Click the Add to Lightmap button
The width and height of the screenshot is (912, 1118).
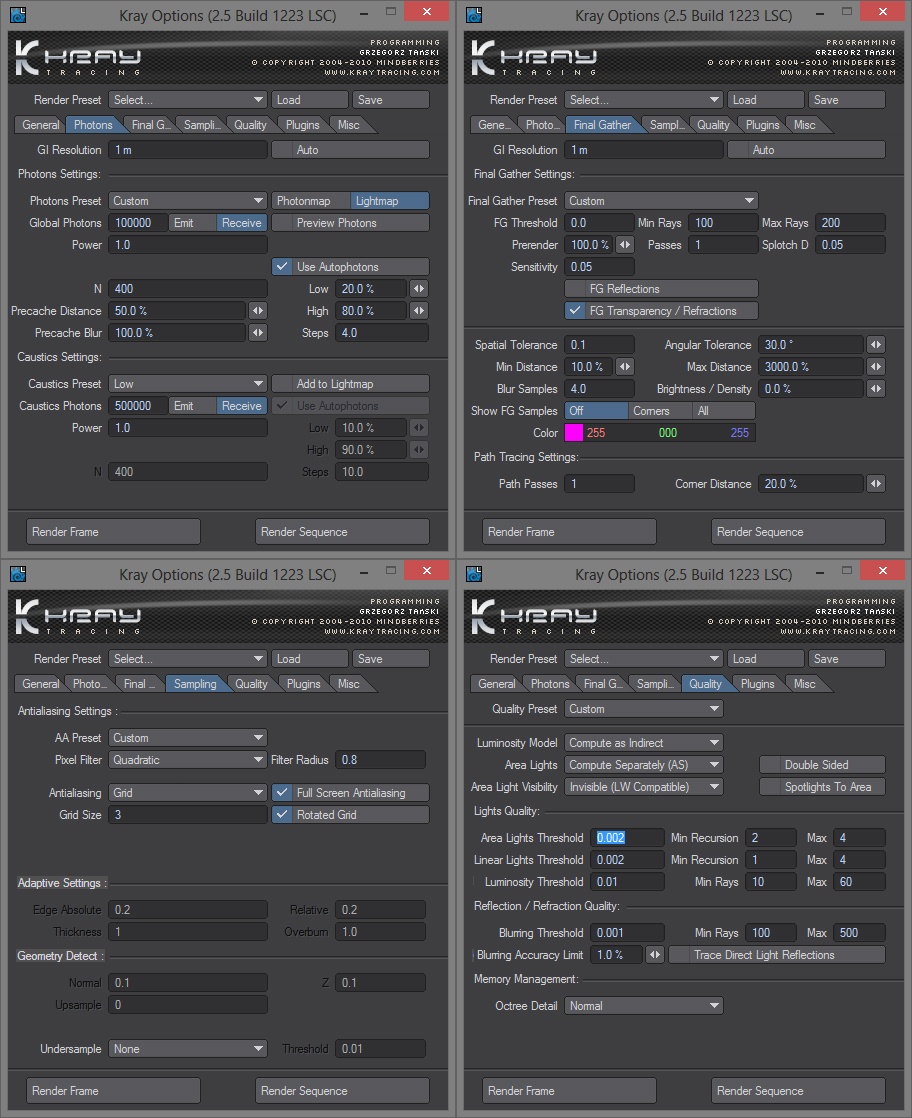click(x=350, y=384)
